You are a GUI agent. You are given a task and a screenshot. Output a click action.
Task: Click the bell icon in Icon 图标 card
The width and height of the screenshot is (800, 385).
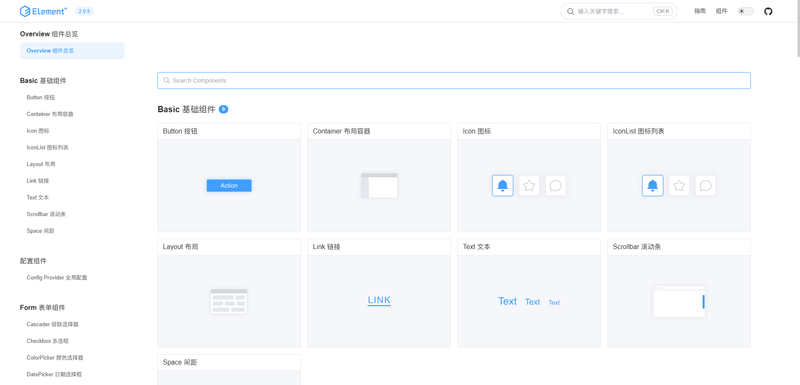click(x=503, y=186)
